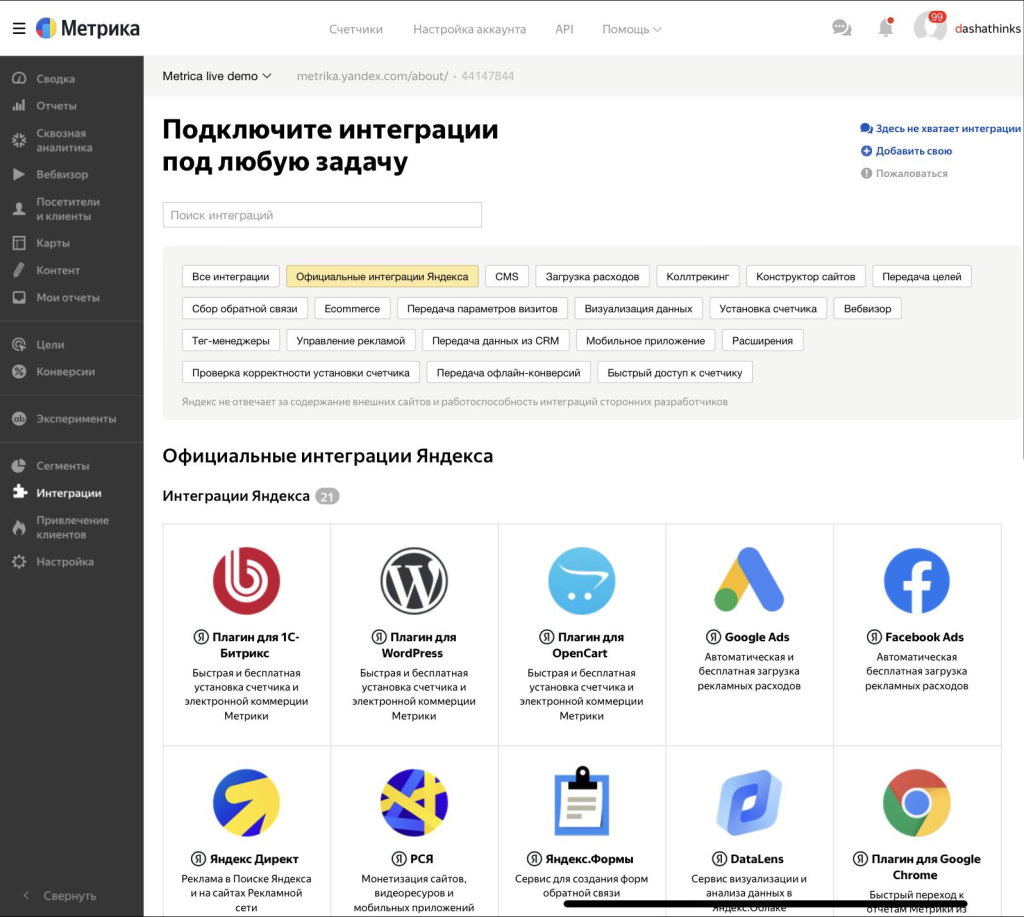Click the Facebook Ads logo icon
This screenshot has height=917, width=1024.
tap(916, 581)
